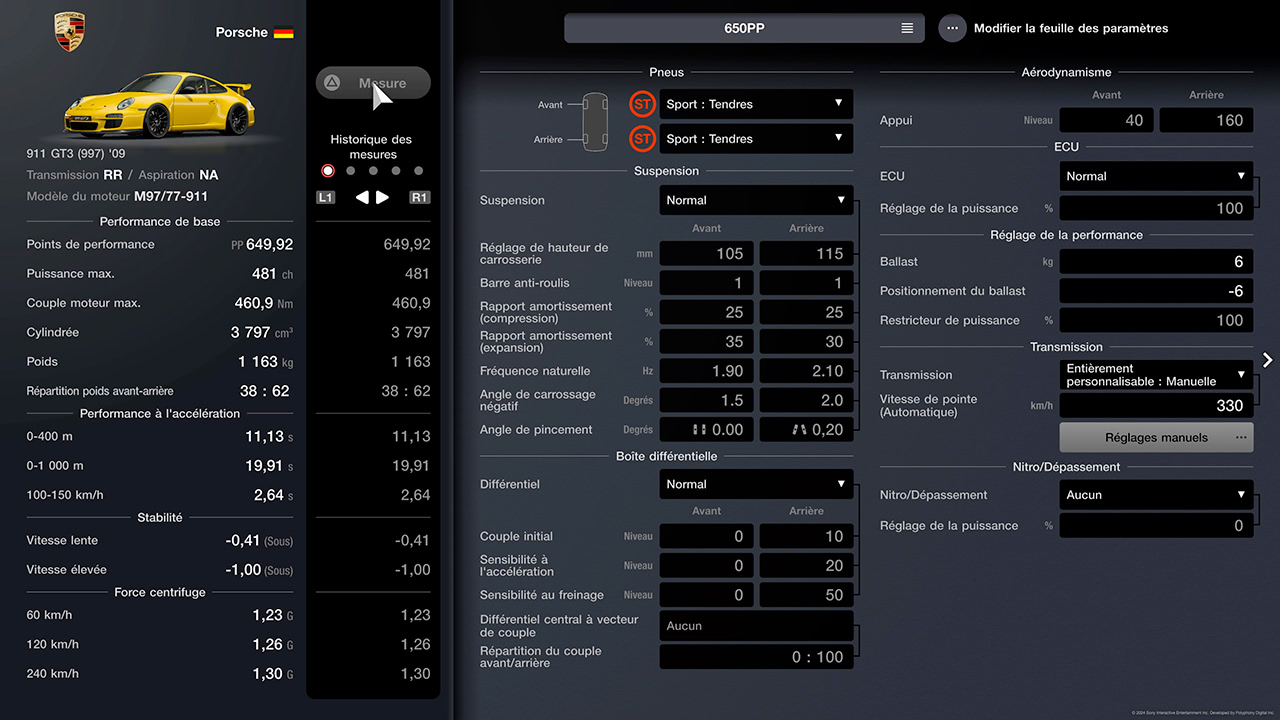Select front negative camber 1.5 field

(706, 400)
